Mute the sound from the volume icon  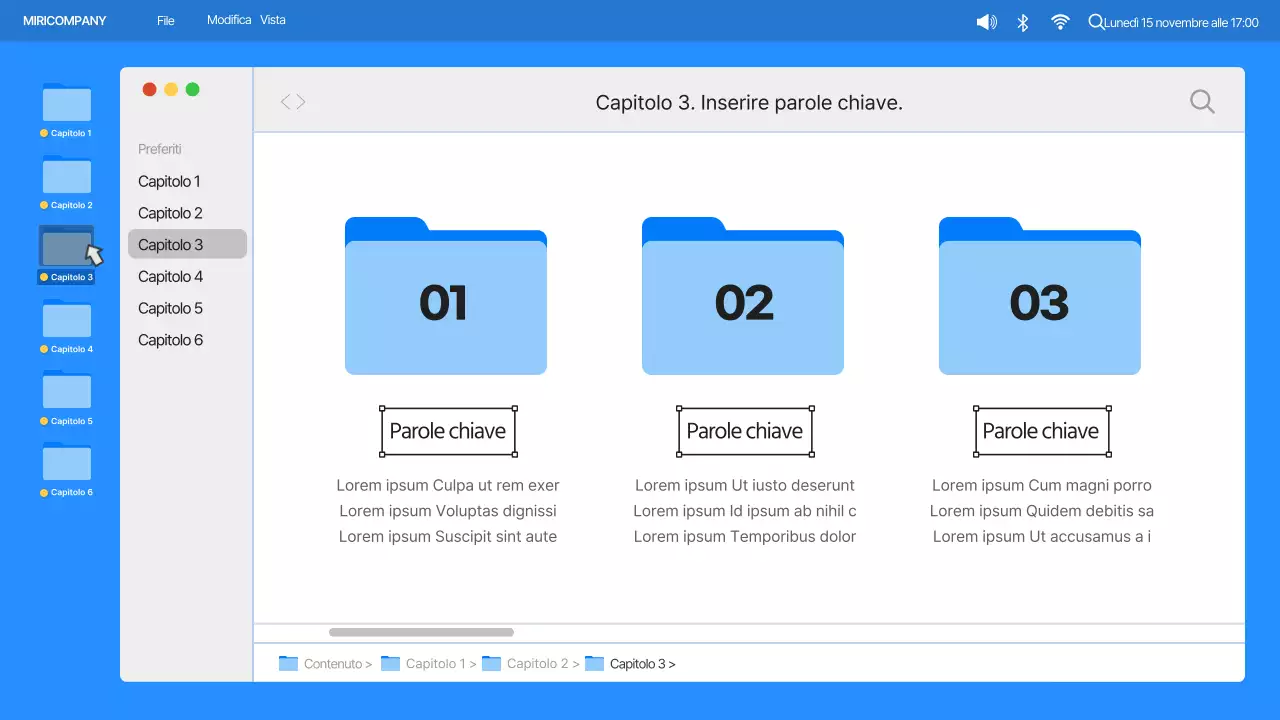click(985, 21)
